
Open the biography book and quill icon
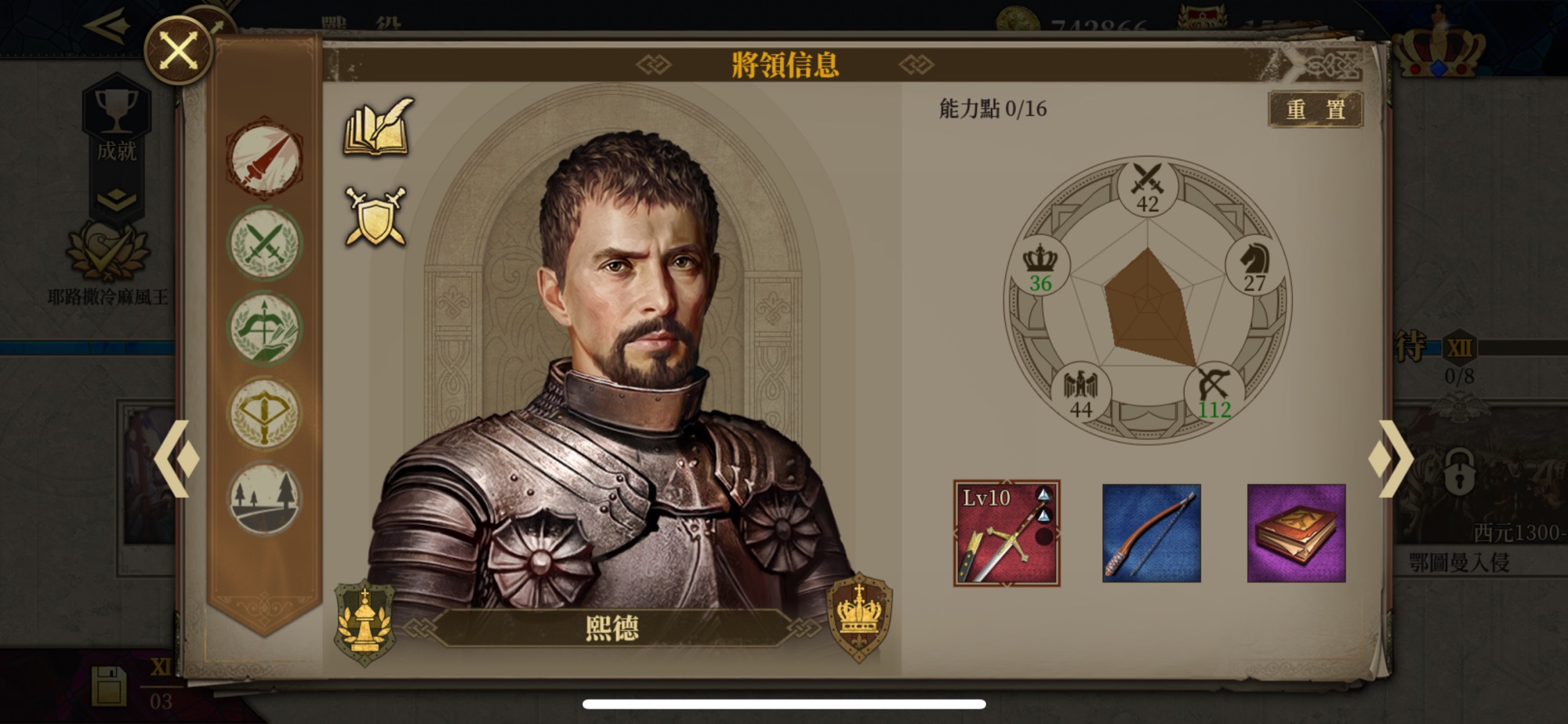coord(379,127)
